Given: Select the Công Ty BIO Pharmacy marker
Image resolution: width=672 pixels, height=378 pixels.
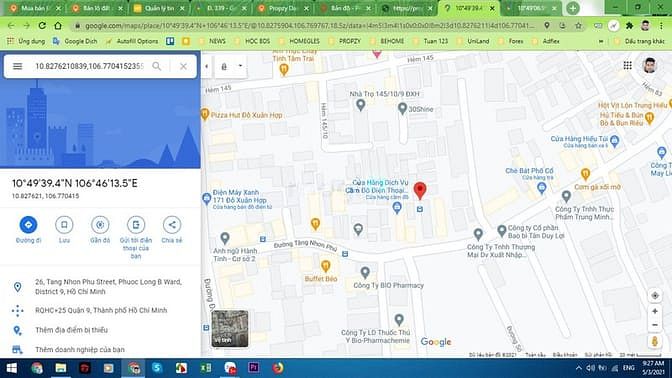Looking at the screenshot, I should click(365, 272).
